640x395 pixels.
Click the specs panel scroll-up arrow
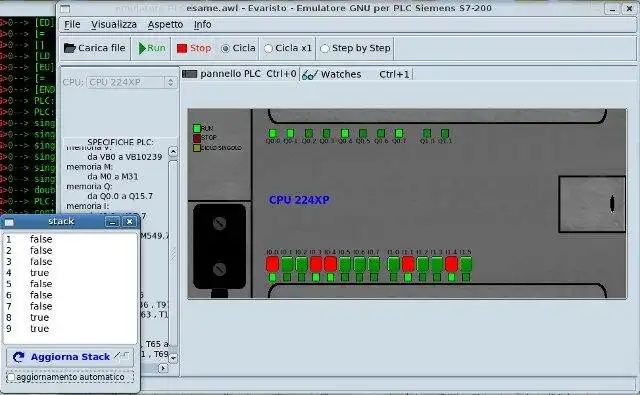click(173, 152)
